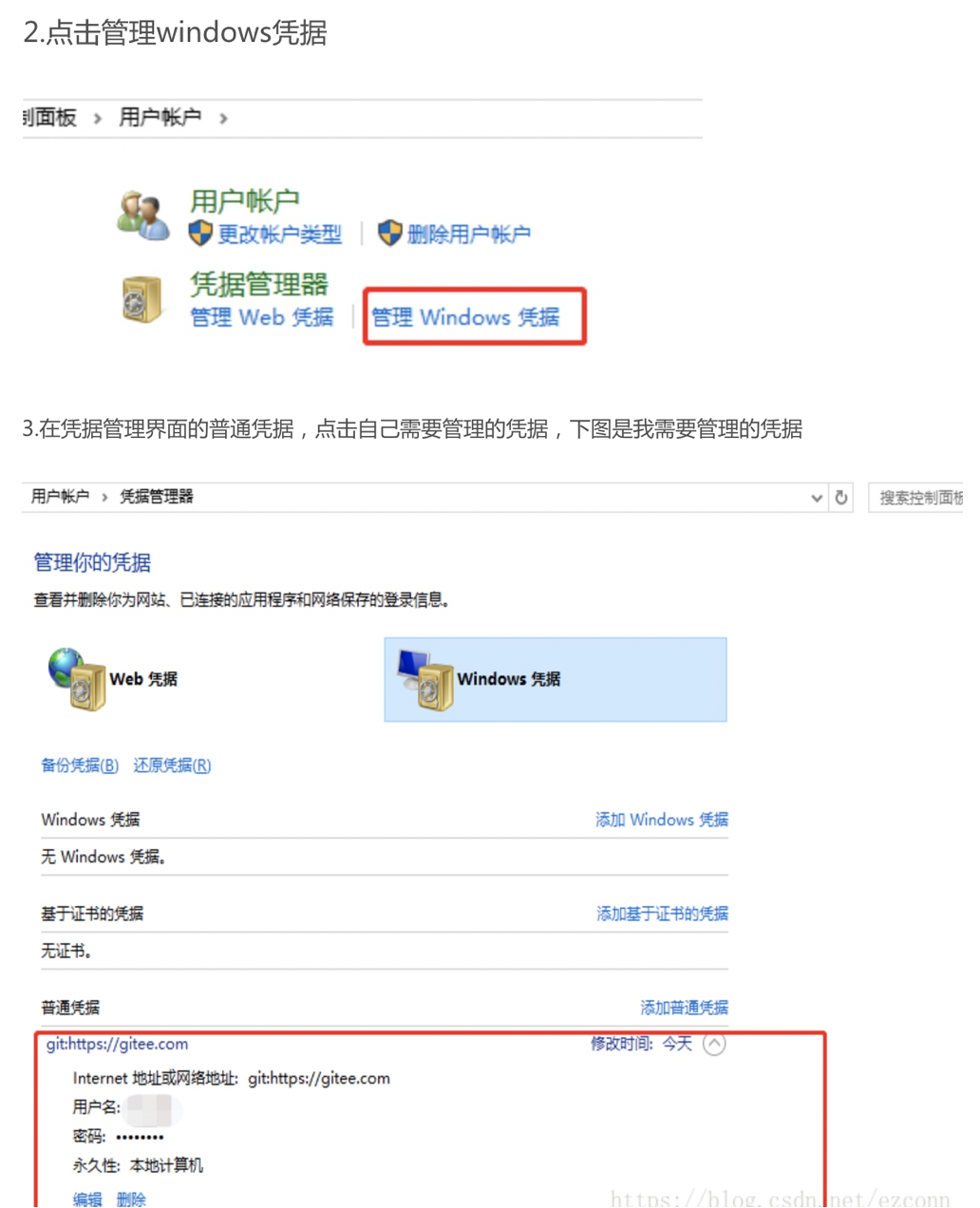The image size is (980, 1208).
Task: Click 删除 under the gitee credential
Action: pos(131,1199)
